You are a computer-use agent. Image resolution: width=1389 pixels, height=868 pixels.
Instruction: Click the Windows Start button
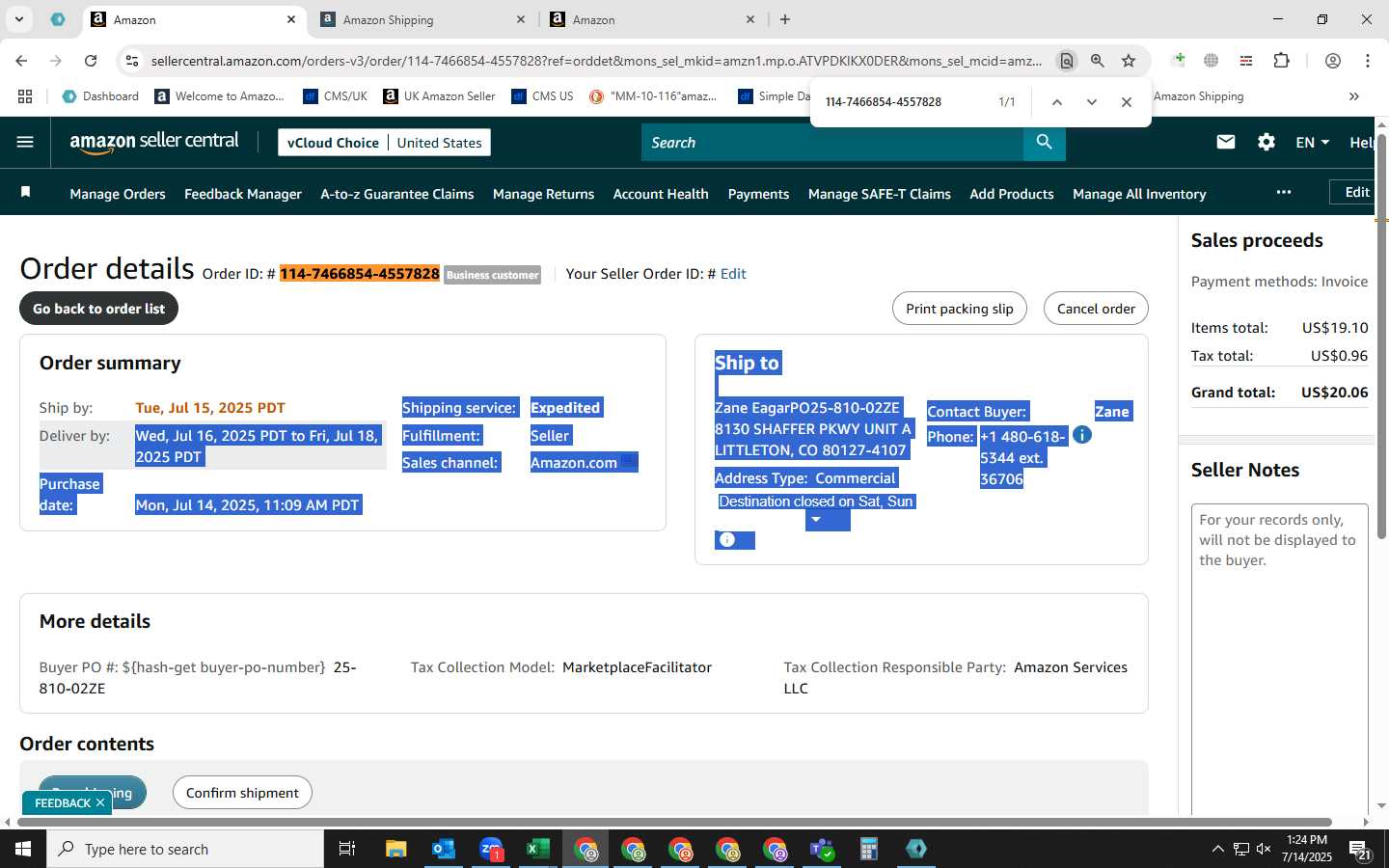click(23, 849)
